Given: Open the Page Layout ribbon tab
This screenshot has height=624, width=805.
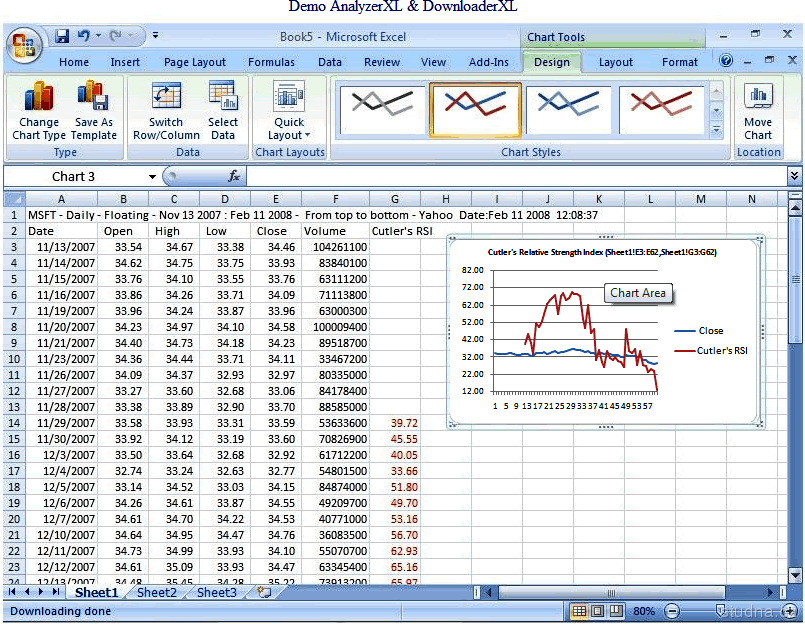Looking at the screenshot, I should (x=195, y=62).
